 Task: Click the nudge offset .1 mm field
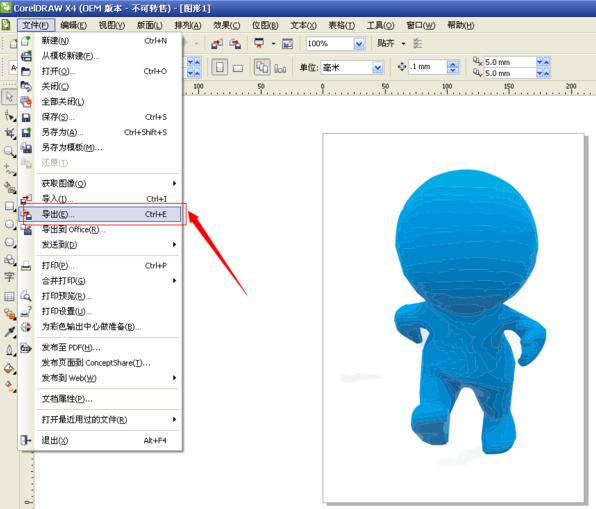(427, 67)
